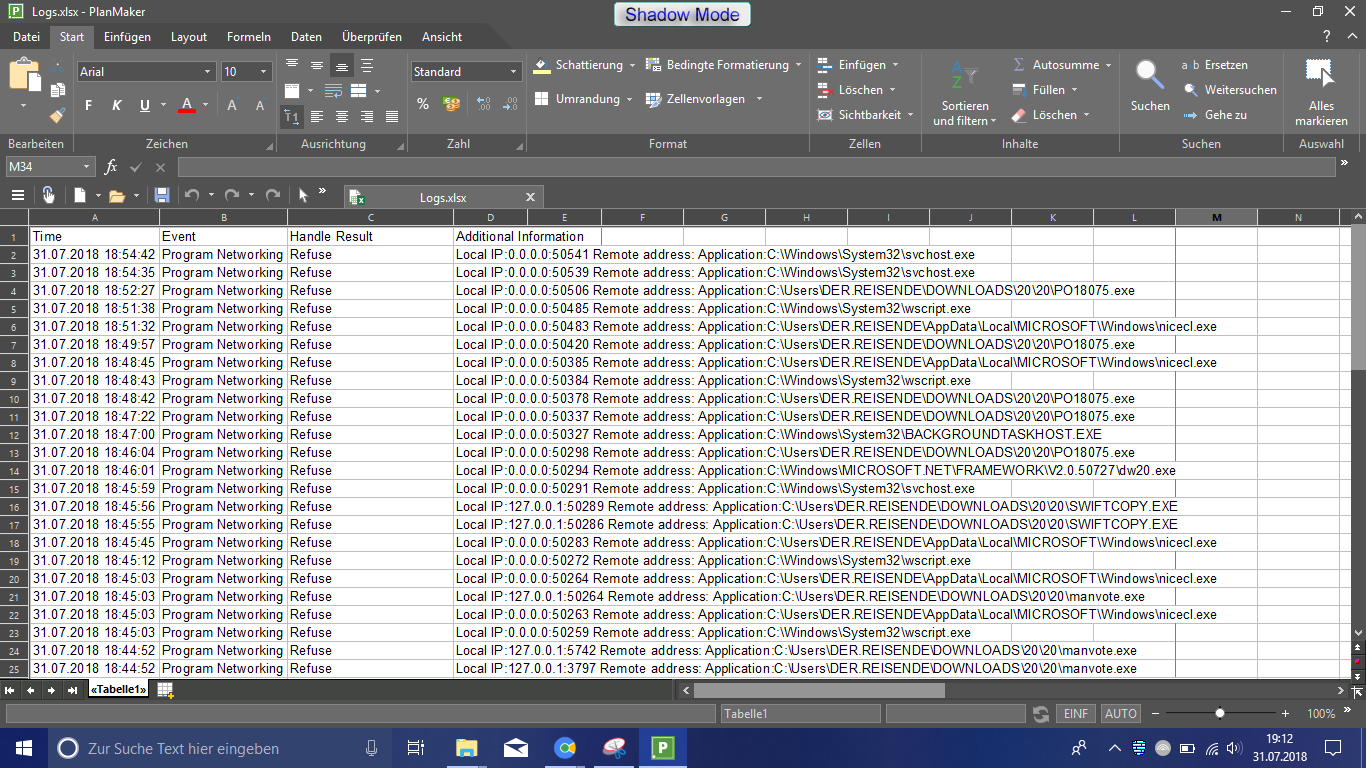1366x768 pixels.
Task: Toggle the EINF insert mode indicator
Action: point(1076,714)
